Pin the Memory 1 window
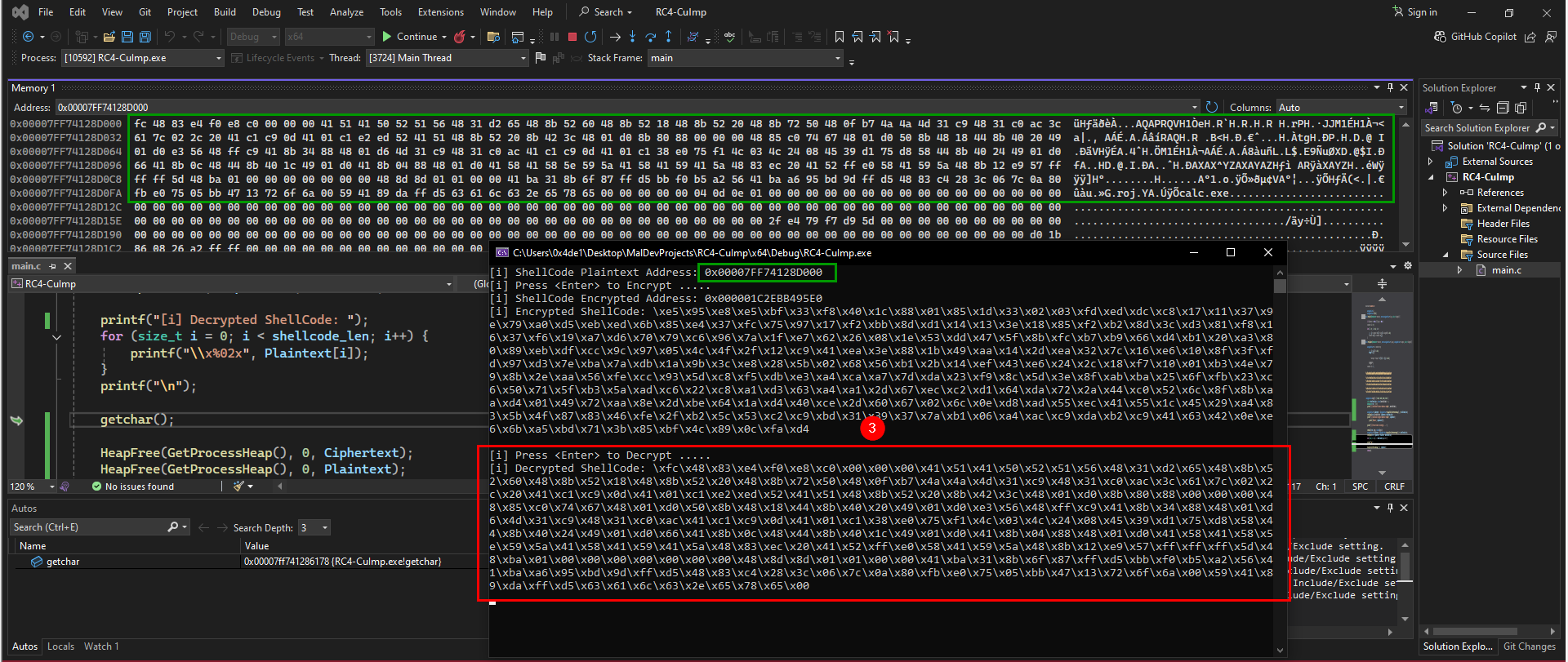This screenshot has height=662, width=1568. click(x=1390, y=88)
